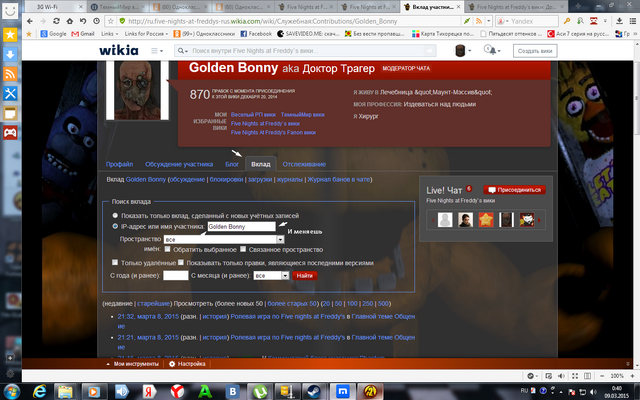This screenshot has width=640, height=400.
Task: Open uTorrent from the taskbar
Action: tap(260, 391)
